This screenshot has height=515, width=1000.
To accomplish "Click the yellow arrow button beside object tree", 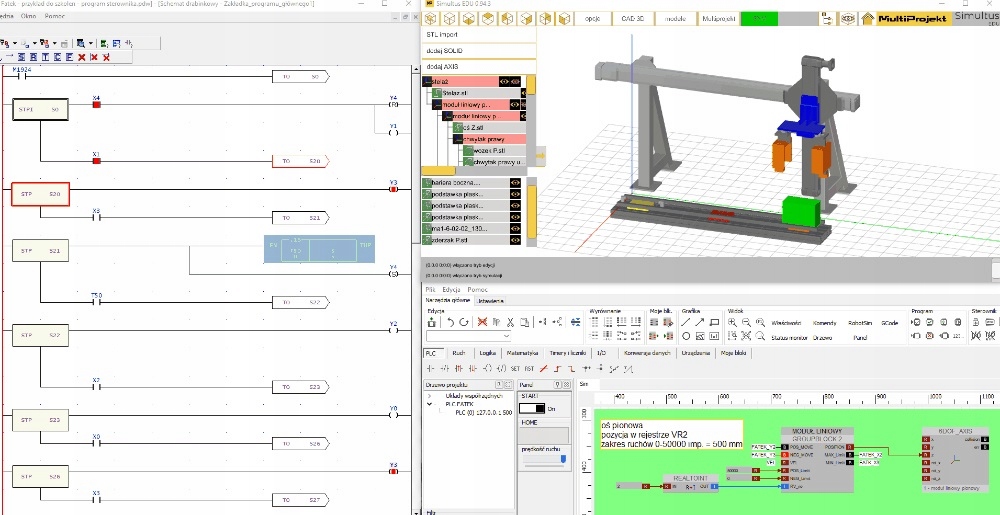I will [541, 155].
